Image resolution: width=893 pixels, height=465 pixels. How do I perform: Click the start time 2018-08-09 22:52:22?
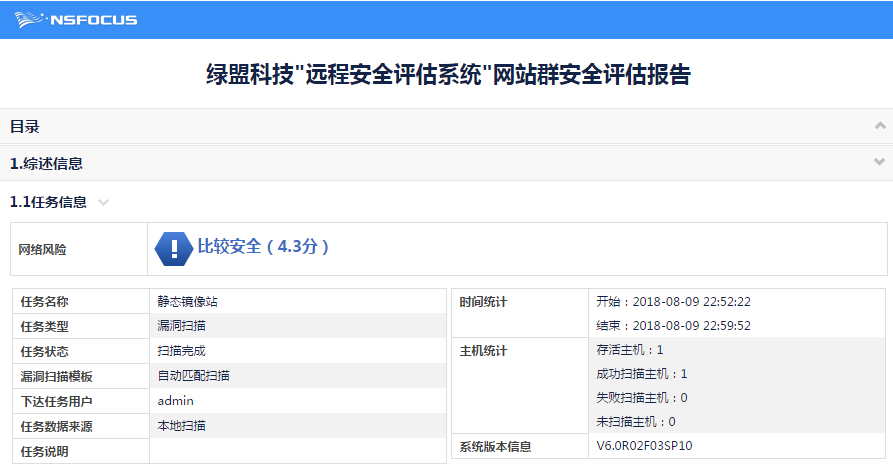point(691,301)
